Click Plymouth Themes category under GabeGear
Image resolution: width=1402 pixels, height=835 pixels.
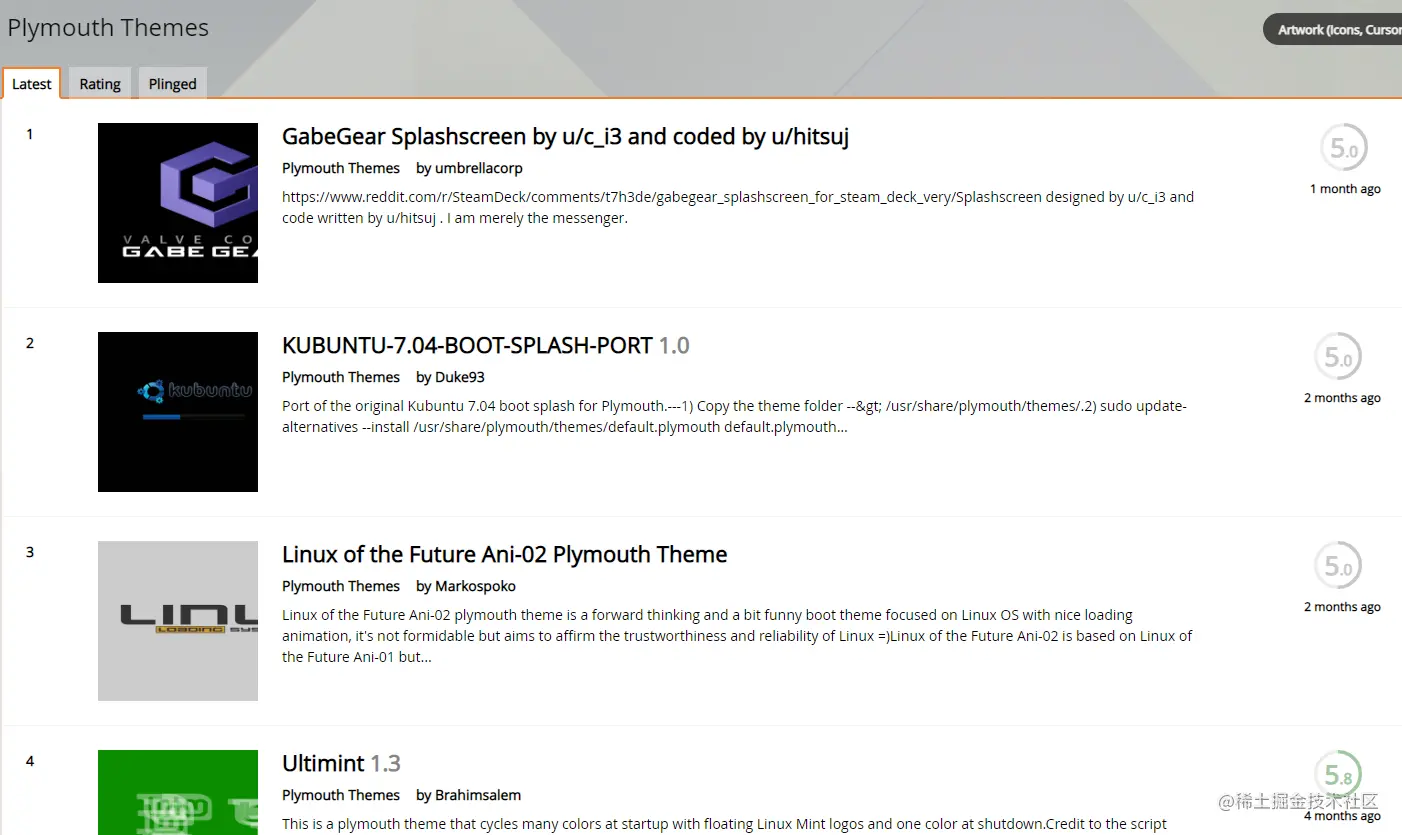(341, 168)
